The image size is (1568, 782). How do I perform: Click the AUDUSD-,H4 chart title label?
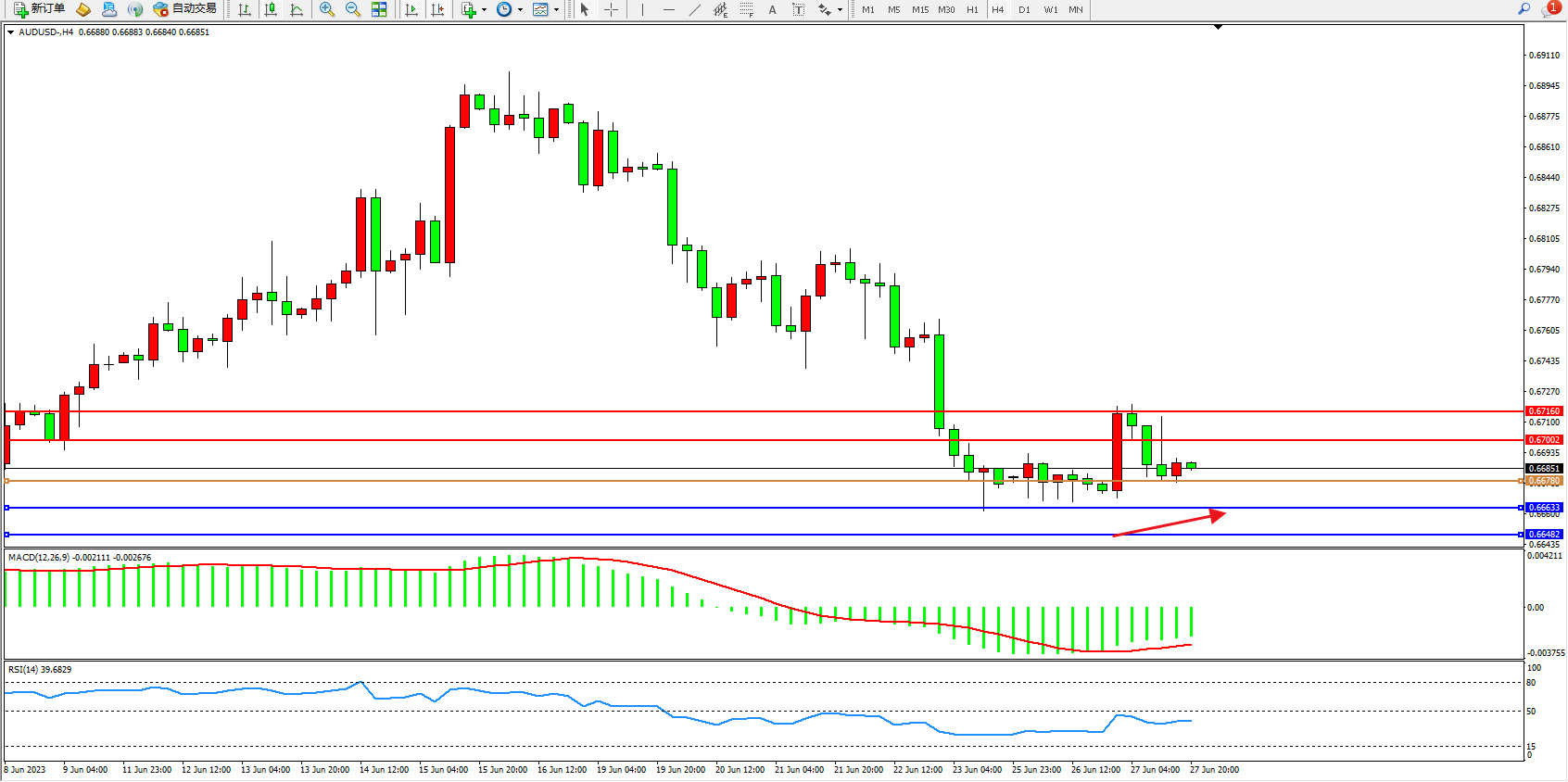(46, 32)
